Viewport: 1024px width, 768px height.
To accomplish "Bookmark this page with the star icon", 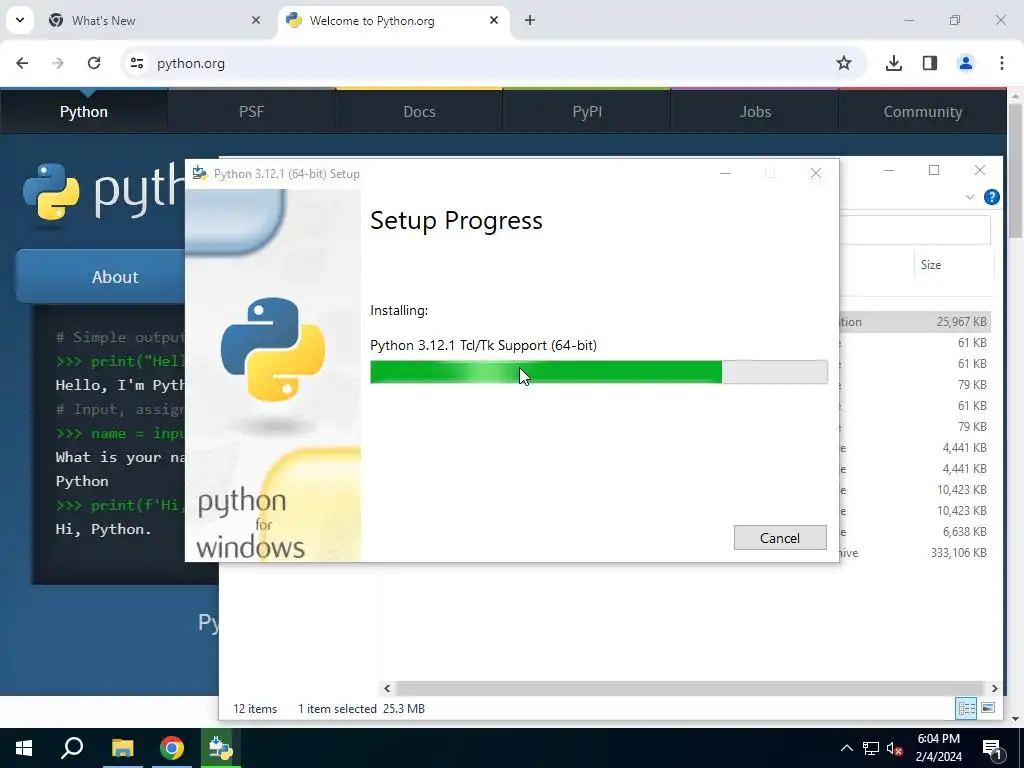I will (x=844, y=63).
